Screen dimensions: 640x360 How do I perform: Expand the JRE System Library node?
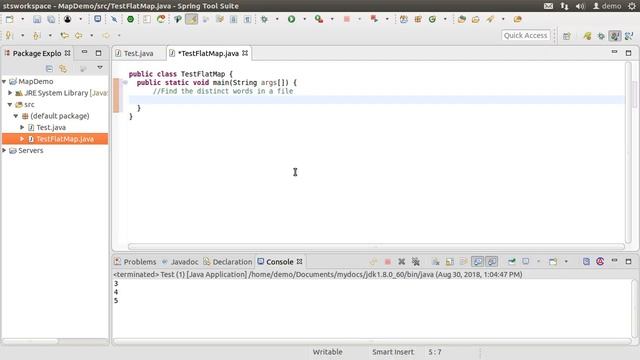(x=10, y=93)
